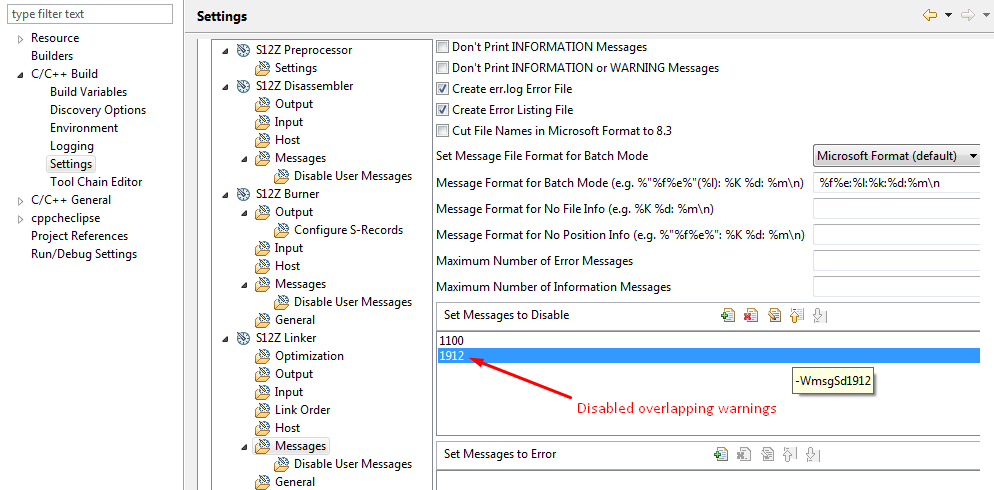
Task: Expand the C/C++ General category
Action: (x=21, y=201)
